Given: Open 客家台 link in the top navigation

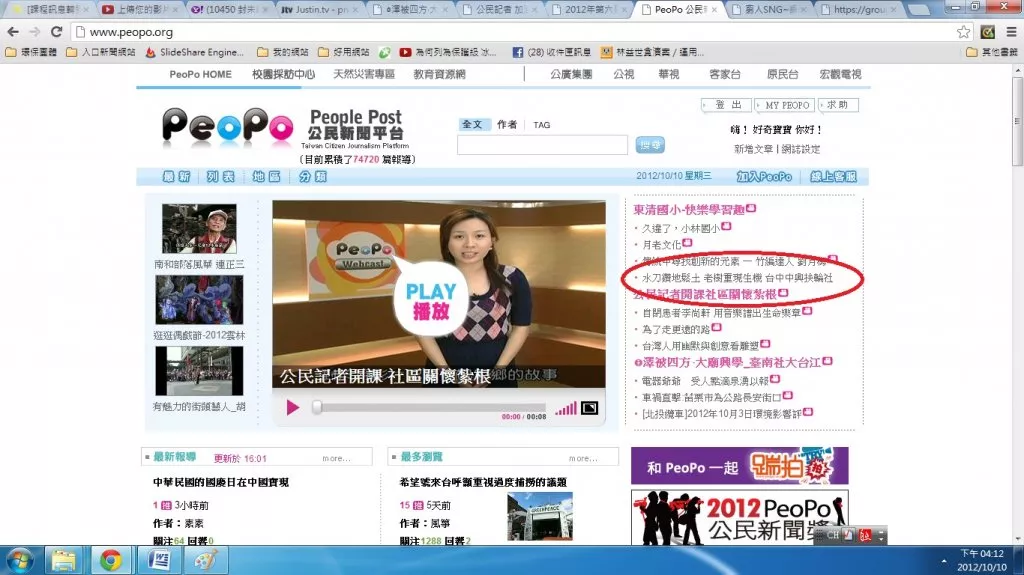Looking at the screenshot, I should [x=725, y=74].
